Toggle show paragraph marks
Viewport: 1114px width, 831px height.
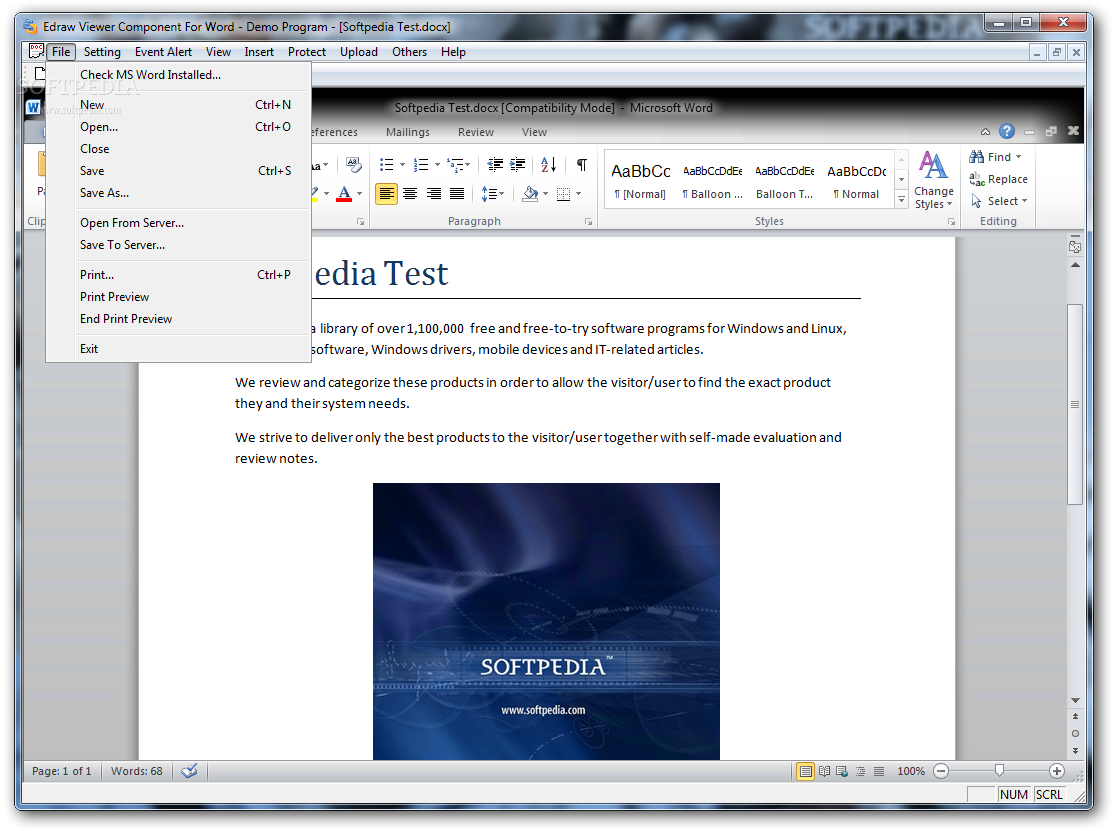click(582, 165)
